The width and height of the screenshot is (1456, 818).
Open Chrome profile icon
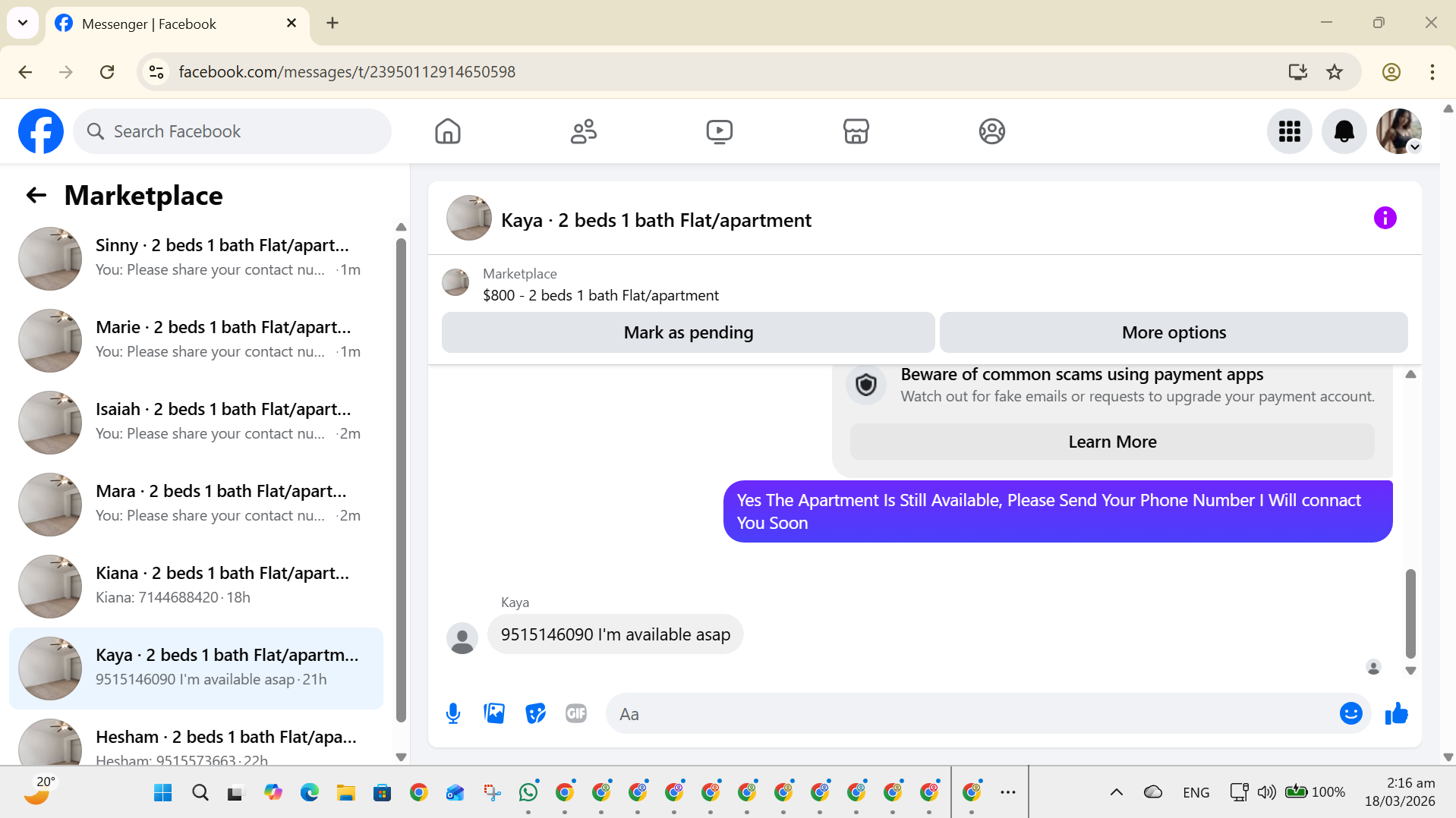(x=1391, y=72)
